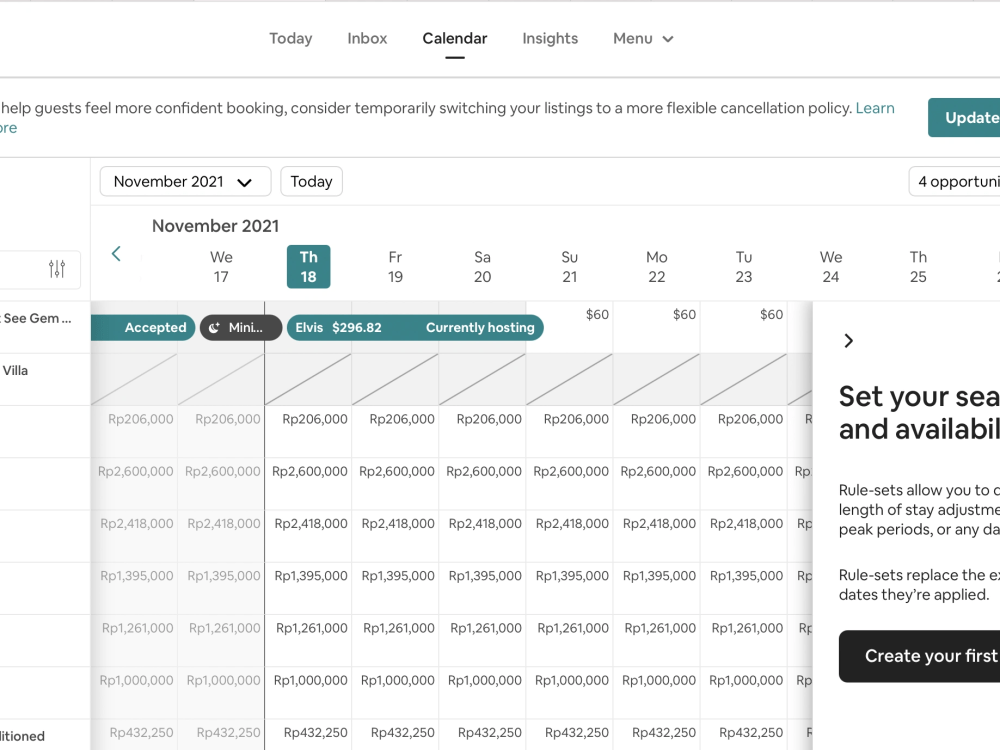
Task: Click the $60 price cell under Su 21
Action: click(x=570, y=327)
